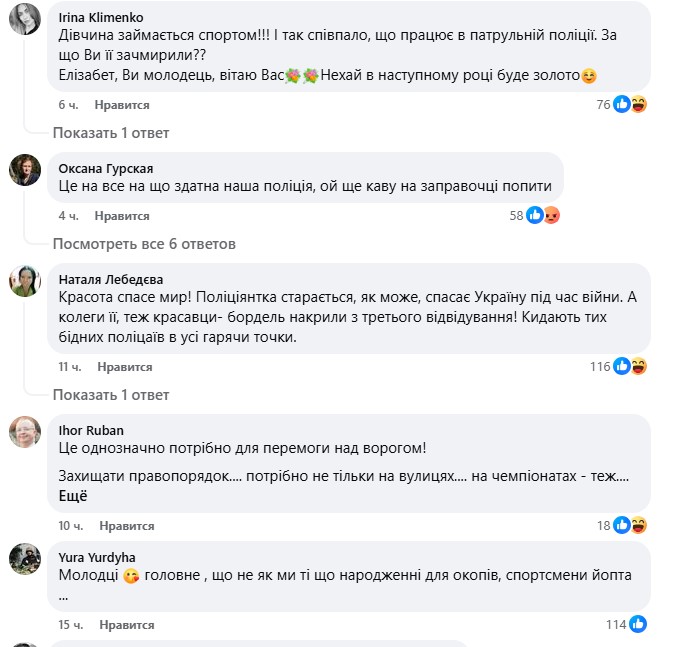View the 114 likes on Yura Yurdyha's comment
682x647 pixels.
pos(626,625)
